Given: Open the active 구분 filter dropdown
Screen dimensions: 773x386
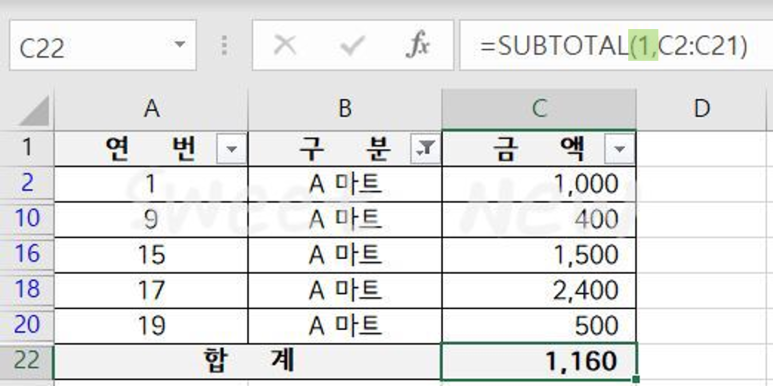Looking at the screenshot, I should (425, 148).
